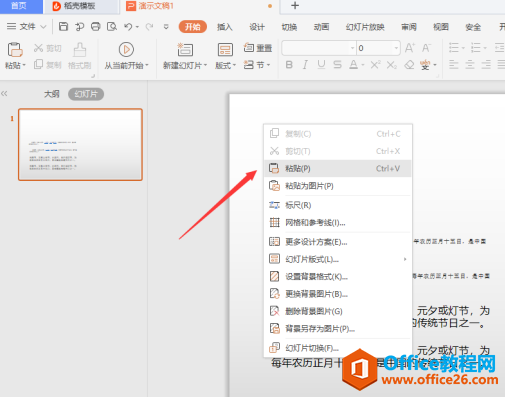Toggle Italic formatting button
Image resolution: width=505 pixels, height=397 pixels.
pos(305,64)
